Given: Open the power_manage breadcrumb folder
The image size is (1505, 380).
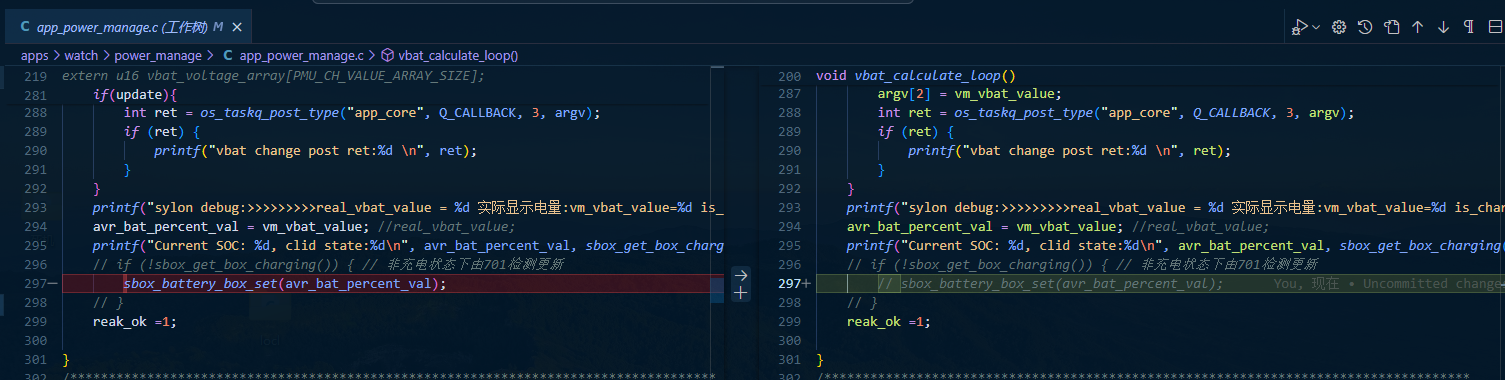Looking at the screenshot, I should [x=158, y=56].
